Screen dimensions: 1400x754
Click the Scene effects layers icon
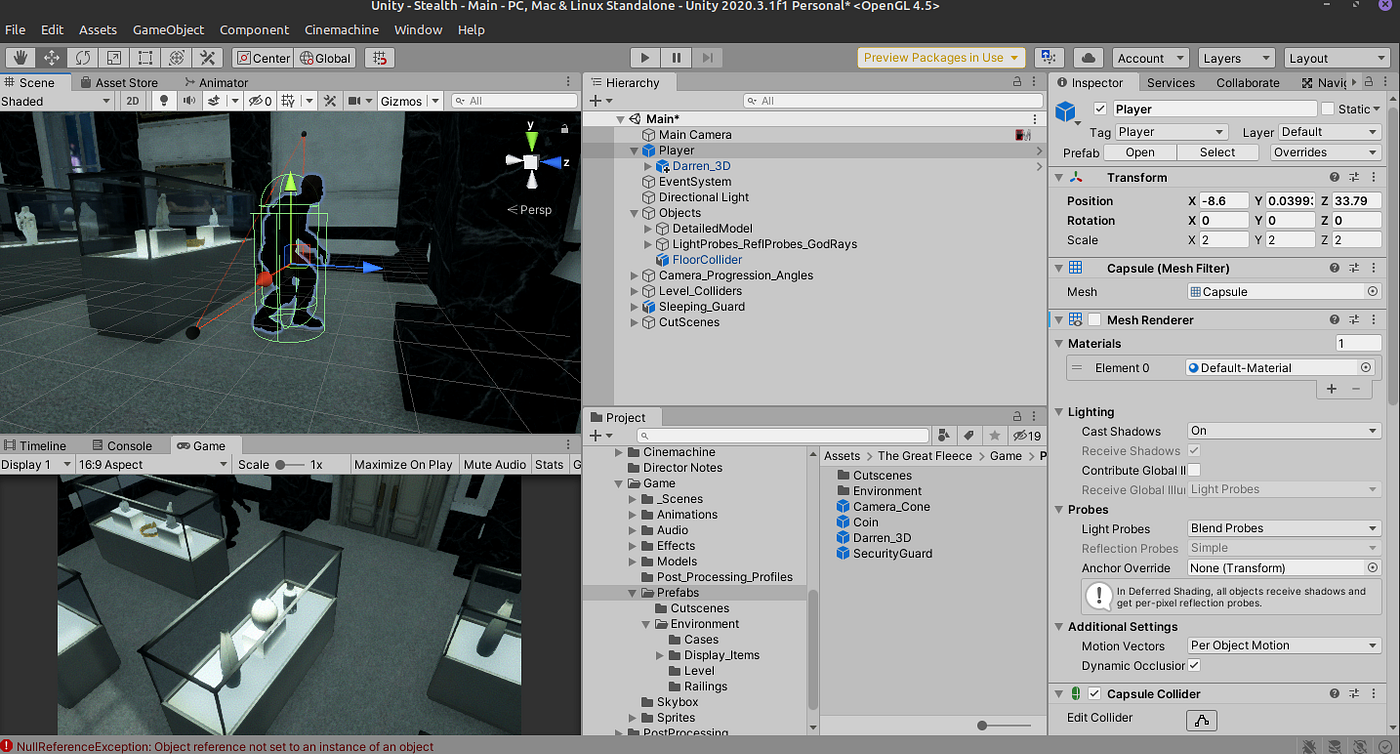point(214,100)
